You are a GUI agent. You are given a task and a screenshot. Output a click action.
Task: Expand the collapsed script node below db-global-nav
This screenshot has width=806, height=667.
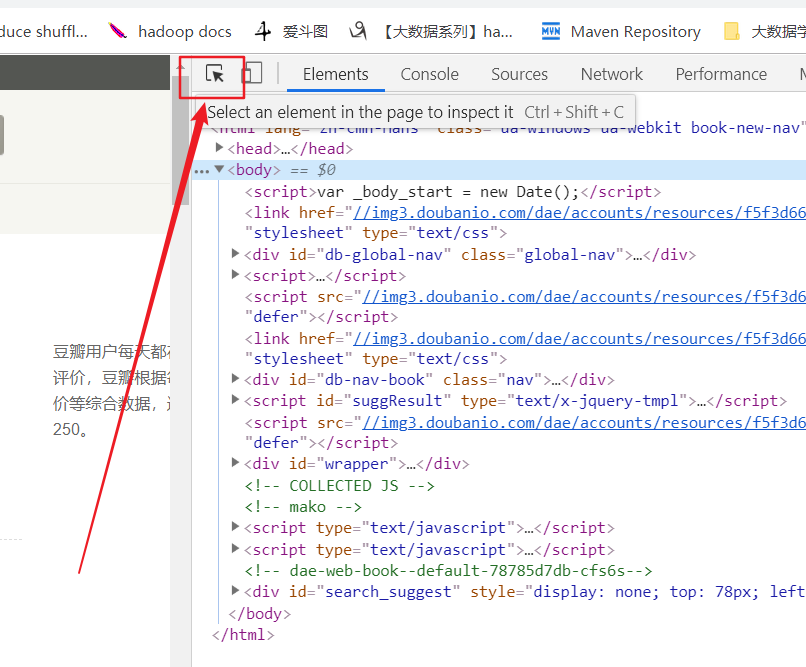pos(235,274)
